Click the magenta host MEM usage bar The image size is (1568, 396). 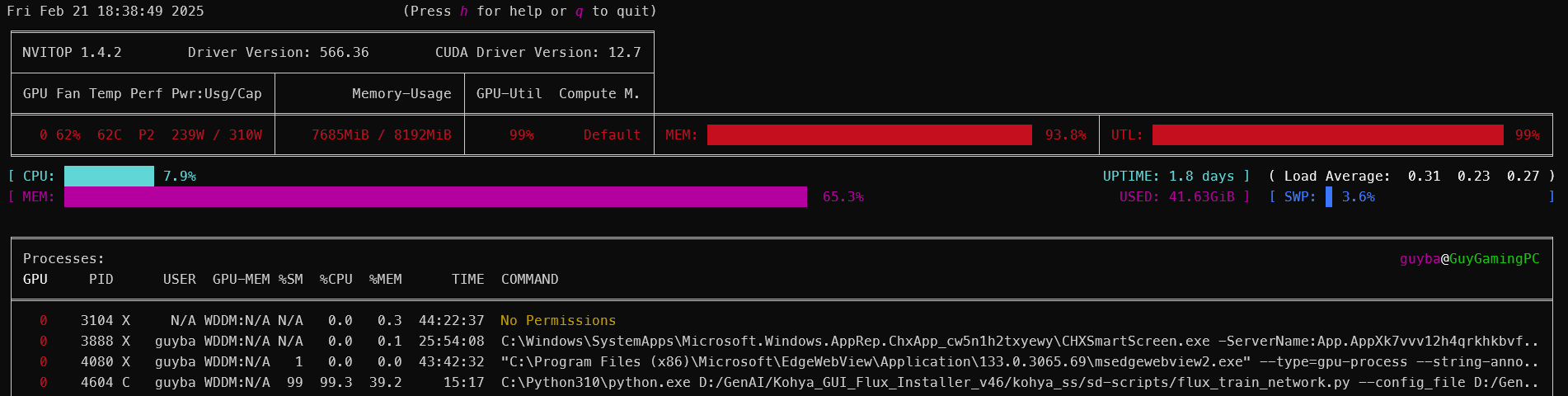(435, 197)
